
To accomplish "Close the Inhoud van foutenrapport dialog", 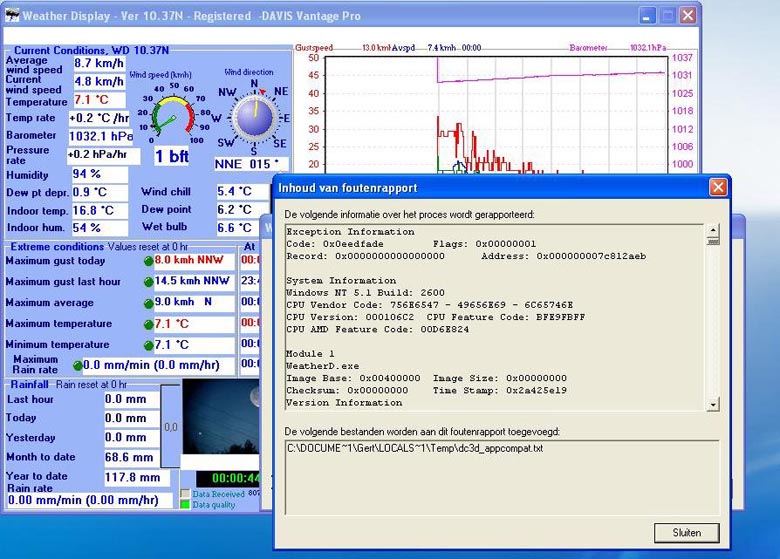I will pyautogui.click(x=718, y=187).
